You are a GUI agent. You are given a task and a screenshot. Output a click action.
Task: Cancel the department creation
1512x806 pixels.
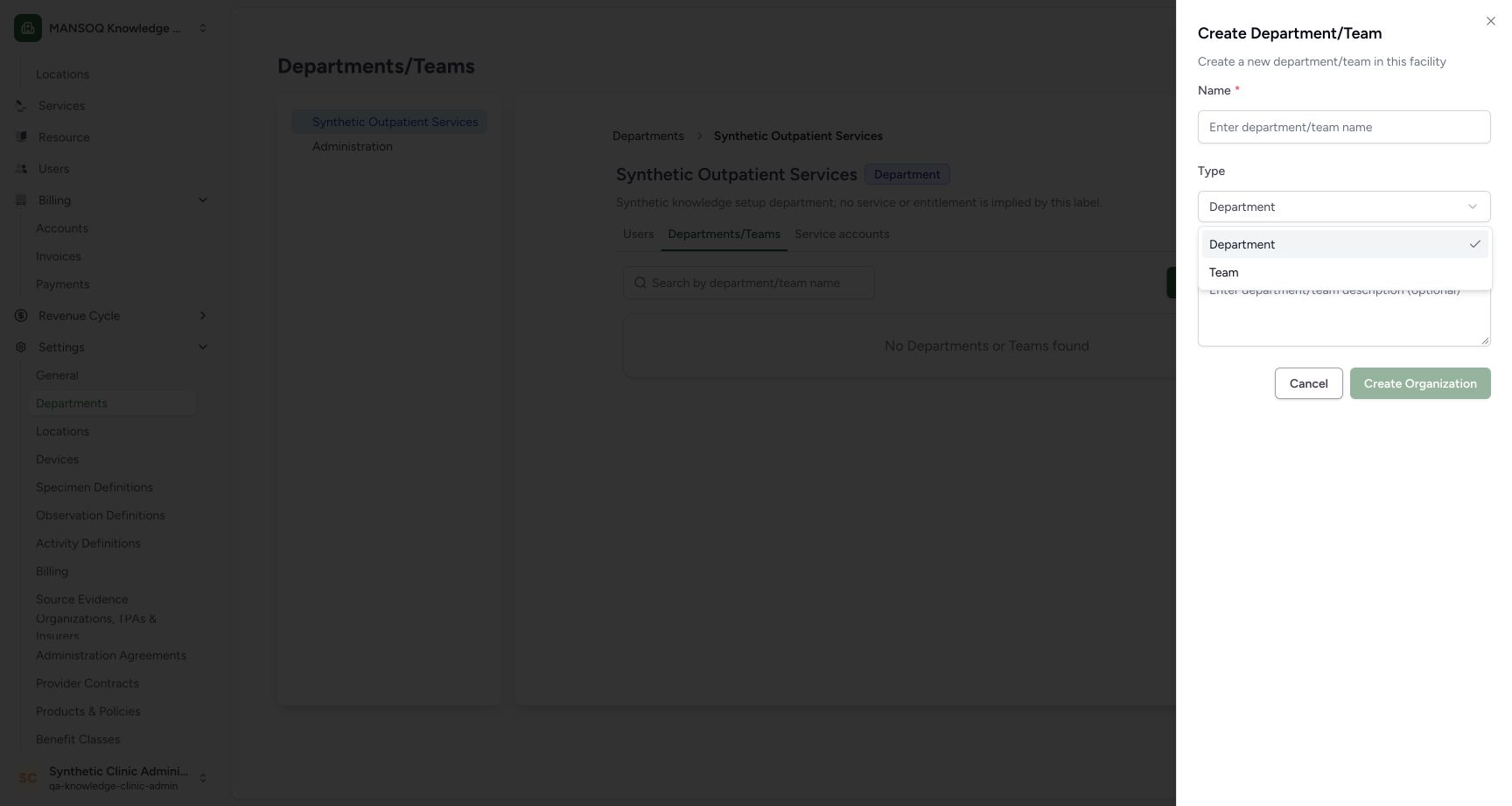[1308, 383]
